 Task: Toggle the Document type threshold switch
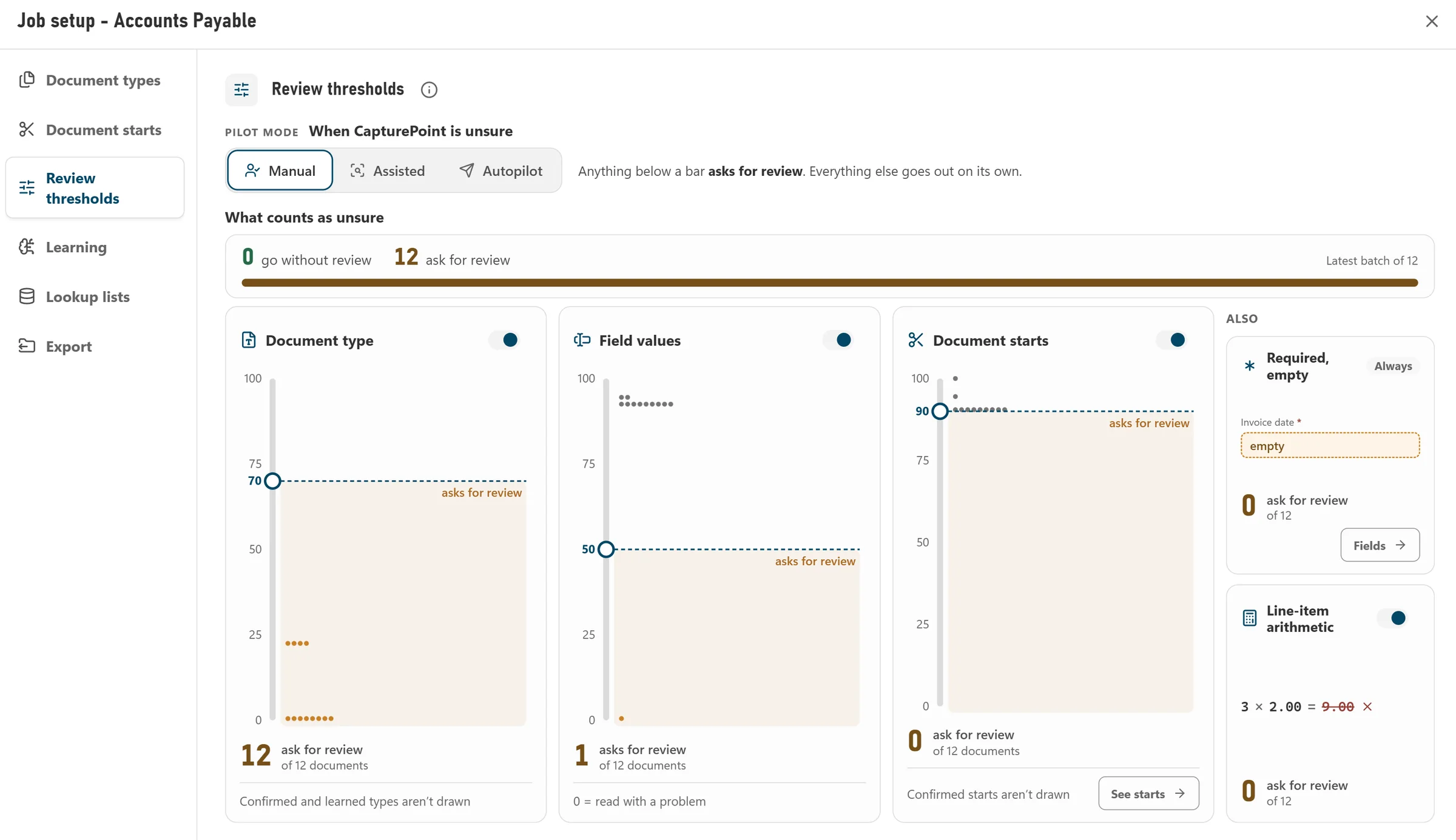pos(504,340)
